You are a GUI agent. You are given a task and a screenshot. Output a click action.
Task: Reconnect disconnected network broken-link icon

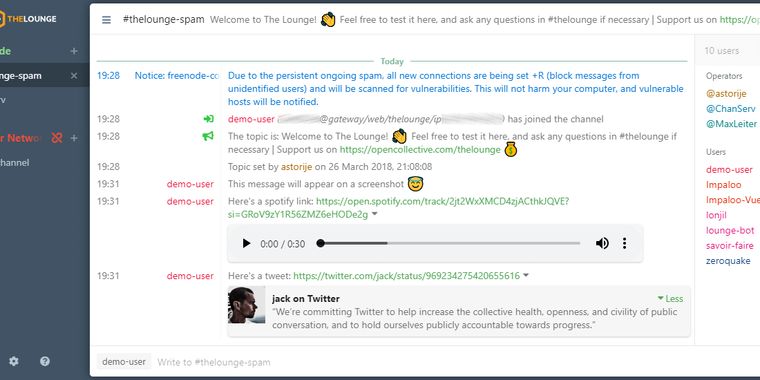(57, 138)
